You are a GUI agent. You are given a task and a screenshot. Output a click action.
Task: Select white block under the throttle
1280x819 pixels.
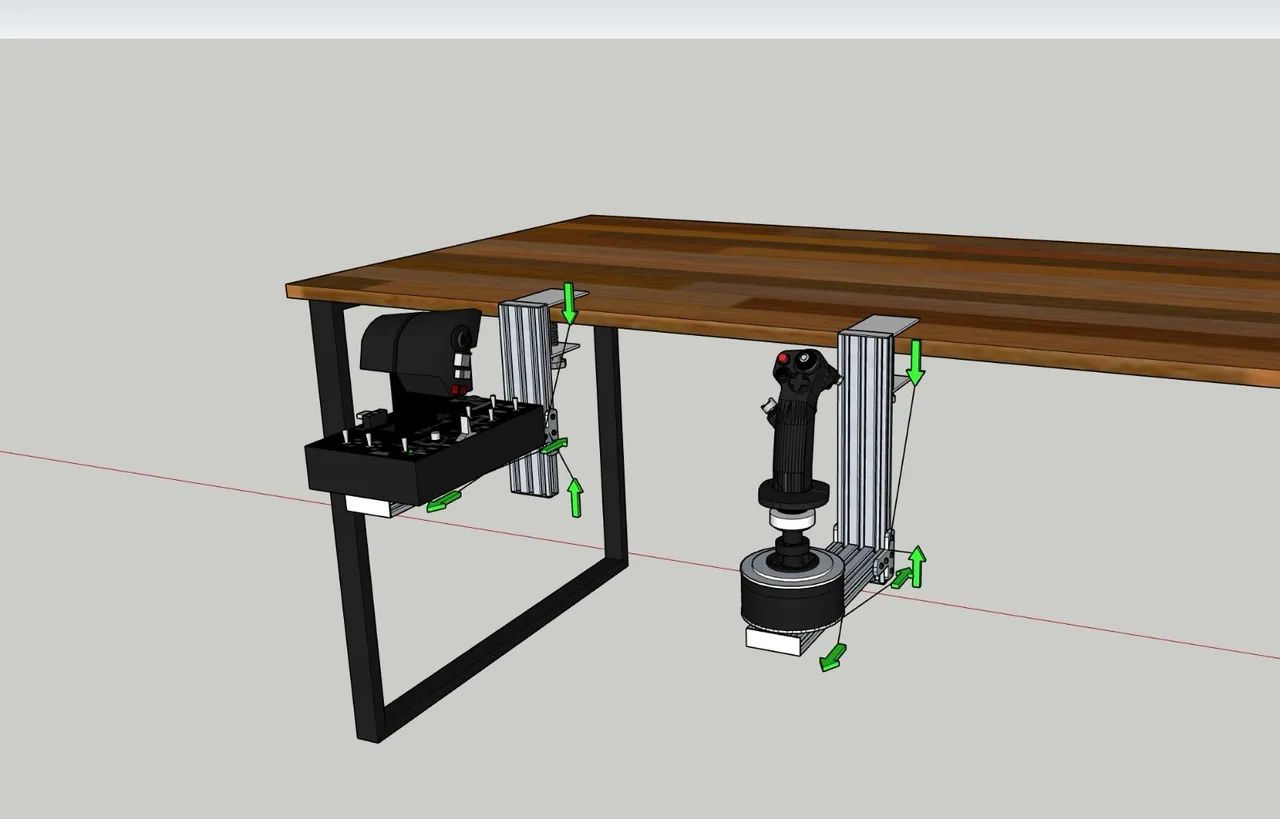[x=368, y=506]
